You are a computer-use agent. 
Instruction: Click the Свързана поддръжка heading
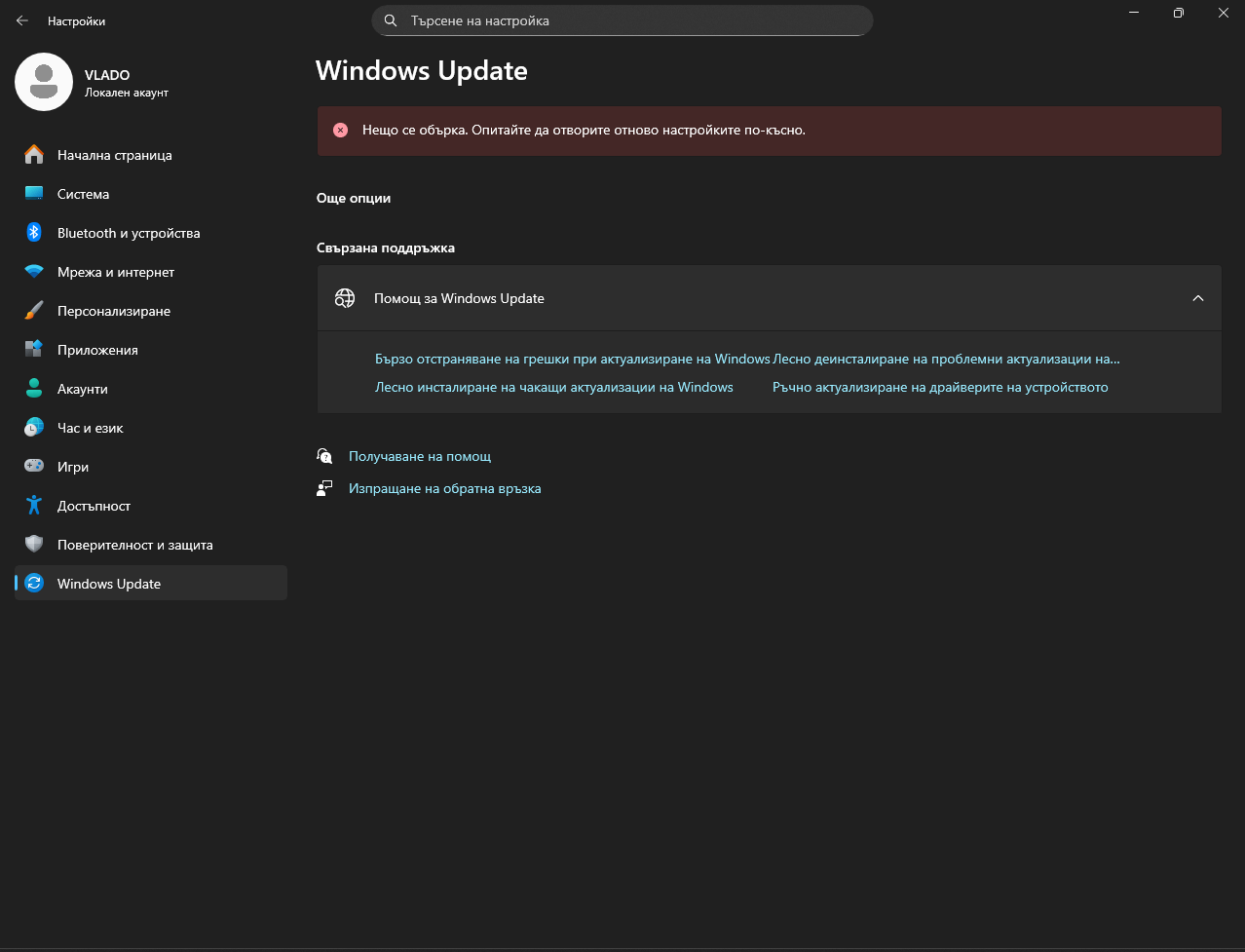coord(386,248)
